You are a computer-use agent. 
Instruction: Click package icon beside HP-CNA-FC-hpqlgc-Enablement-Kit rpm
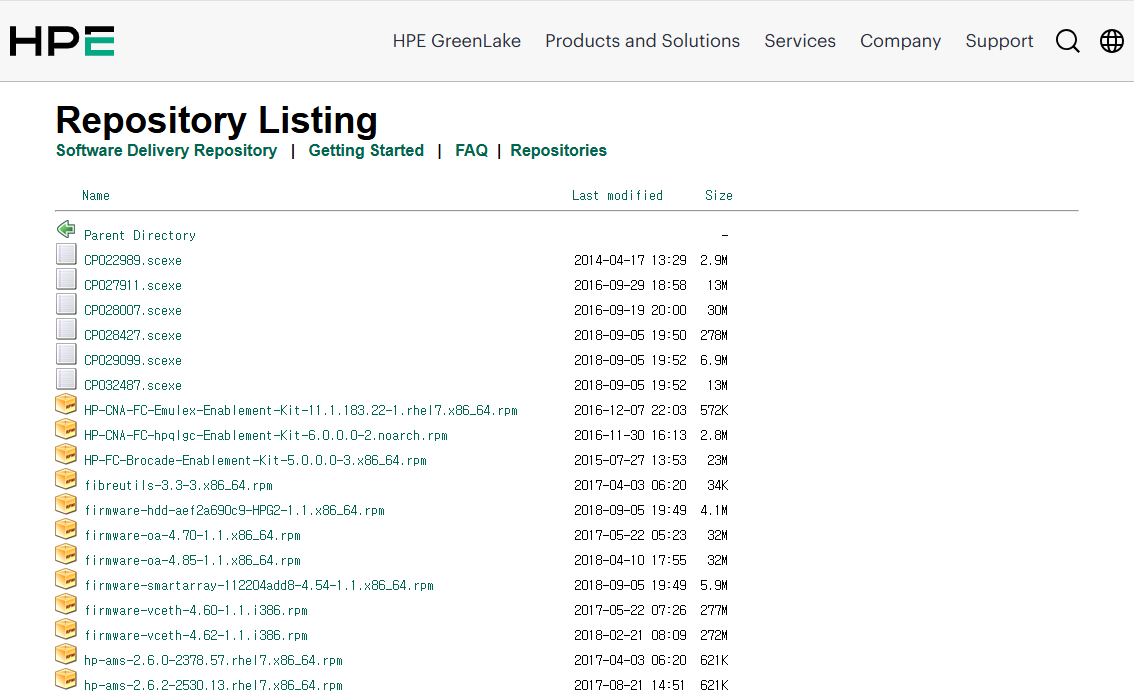(x=66, y=430)
